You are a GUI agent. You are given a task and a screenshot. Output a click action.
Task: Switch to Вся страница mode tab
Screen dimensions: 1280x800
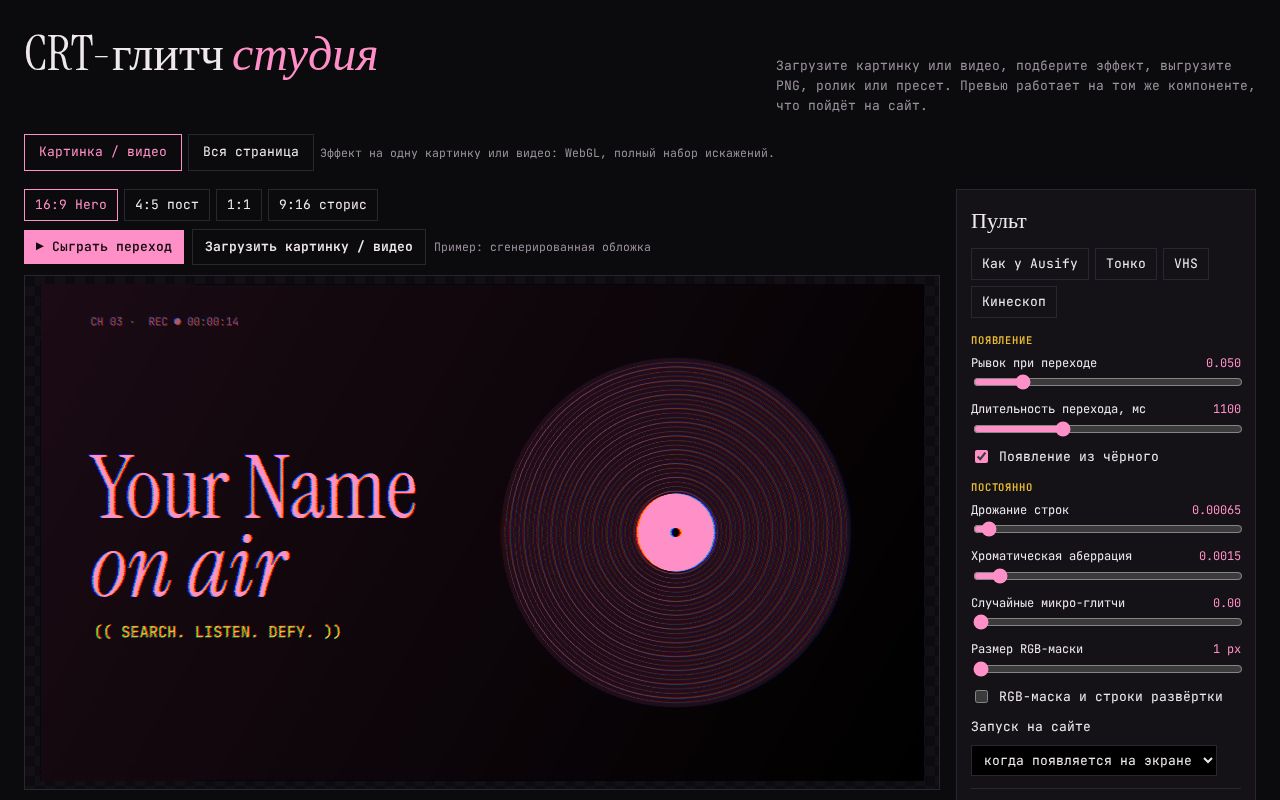pyautogui.click(x=251, y=152)
